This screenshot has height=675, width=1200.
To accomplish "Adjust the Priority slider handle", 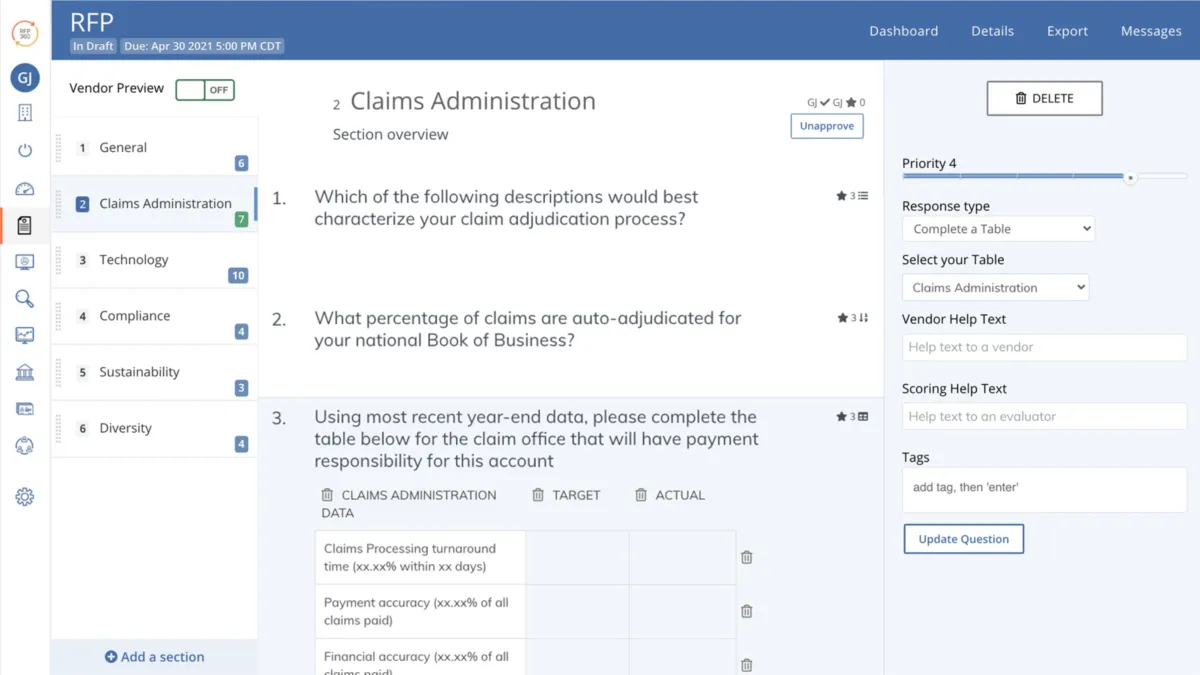I will tap(1130, 178).
